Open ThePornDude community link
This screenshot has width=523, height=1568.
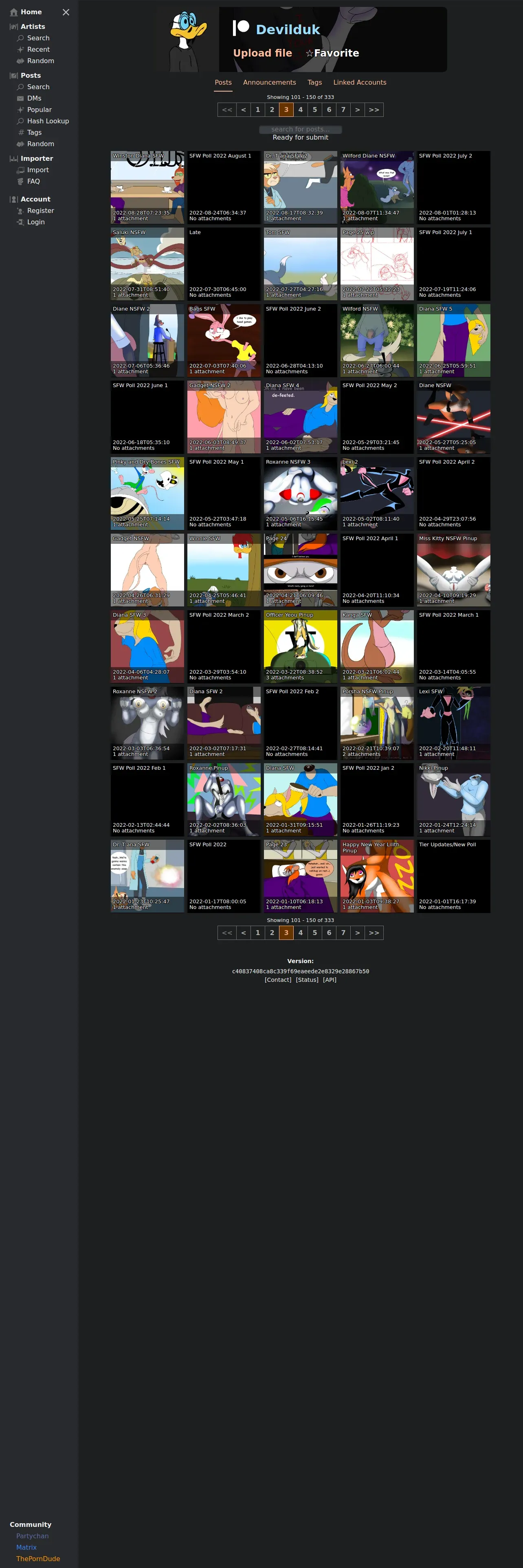coord(38,1559)
